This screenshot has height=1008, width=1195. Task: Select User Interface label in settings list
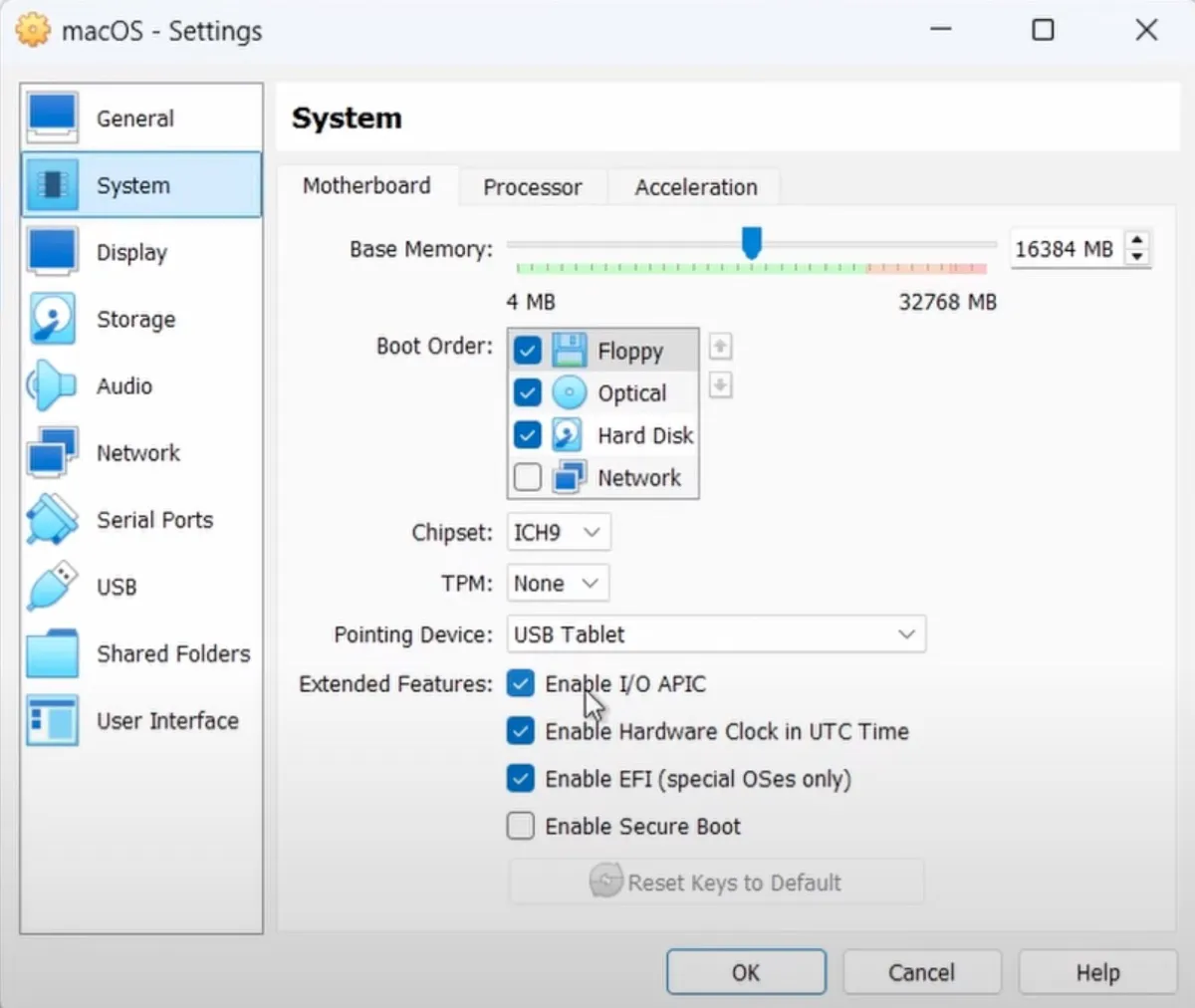pyautogui.click(x=167, y=720)
